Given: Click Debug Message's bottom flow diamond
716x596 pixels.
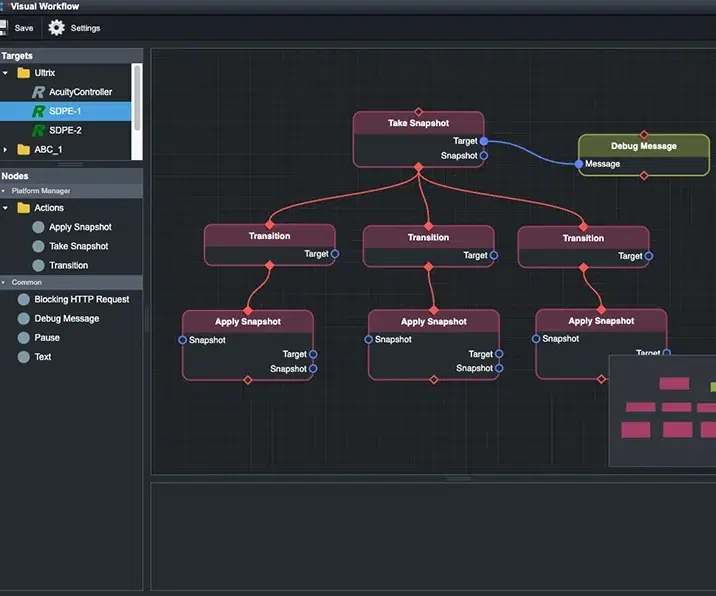Looking at the screenshot, I should pos(644,176).
